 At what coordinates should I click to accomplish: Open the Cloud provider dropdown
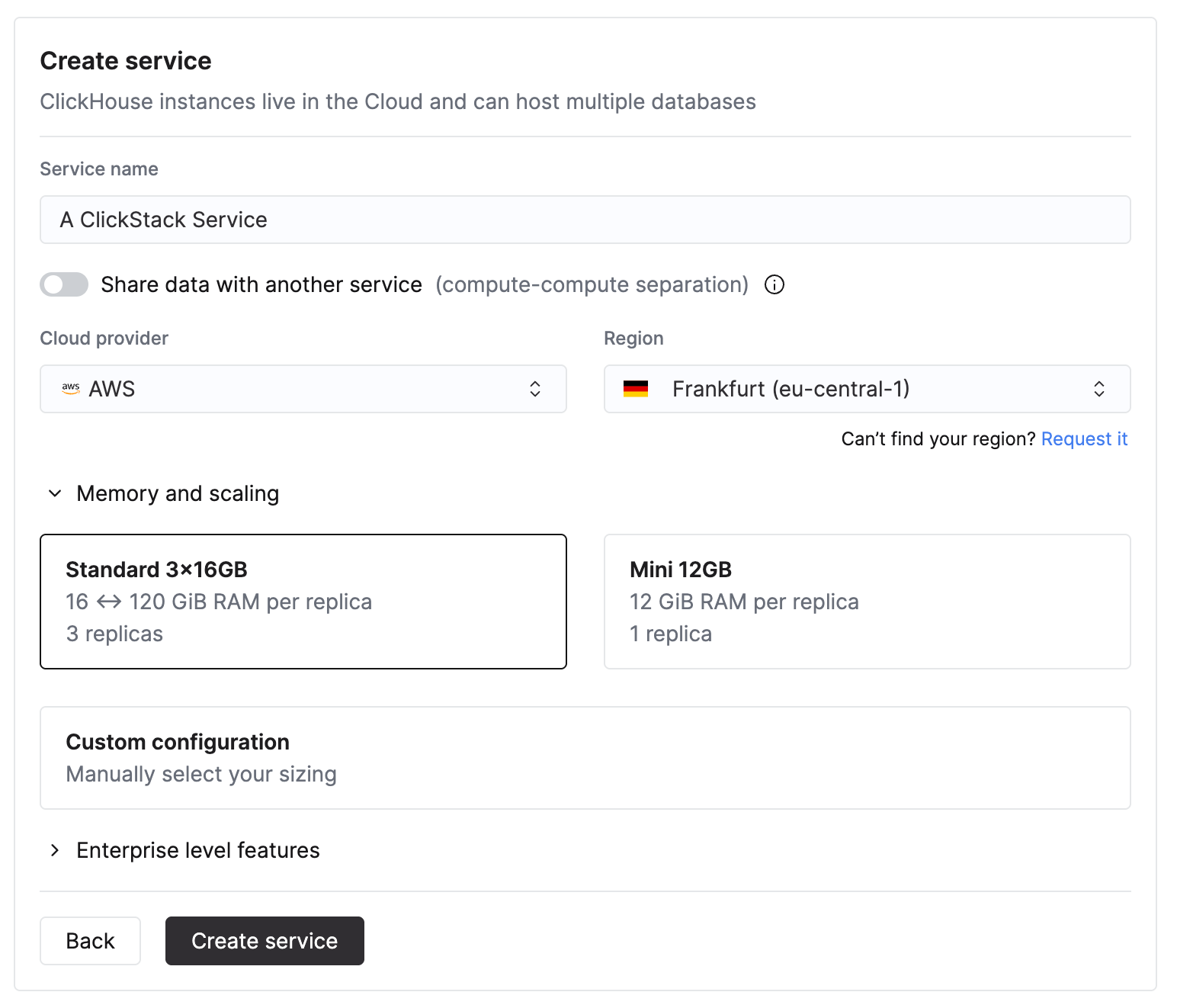click(x=303, y=389)
